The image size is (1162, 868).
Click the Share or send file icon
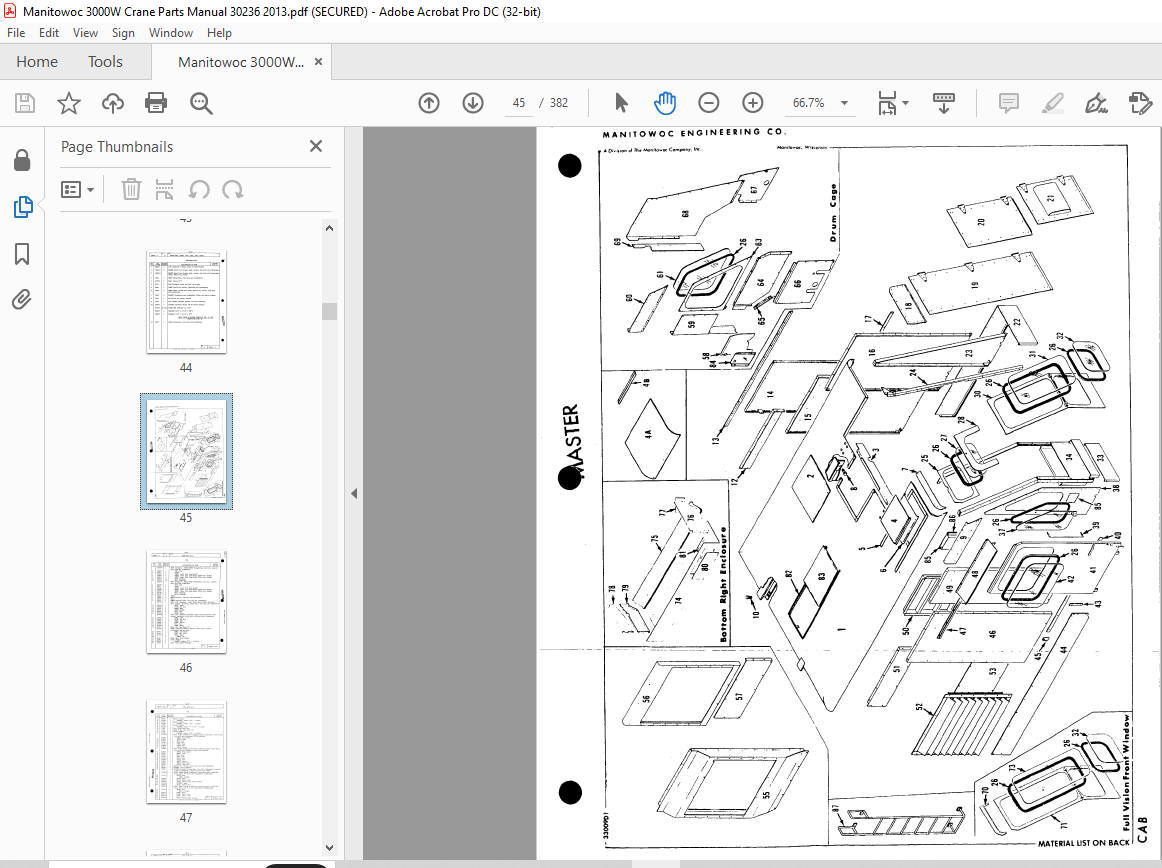[x=1140, y=103]
